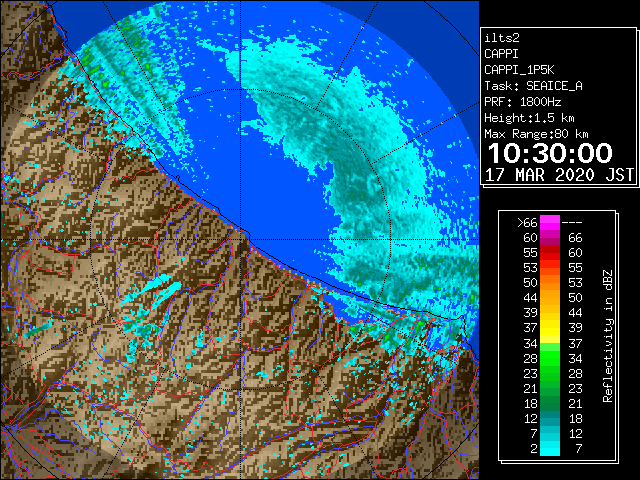Click the 'CAPPI_1P5K' product label
Viewport: 640px width, 480px height.
pos(519,70)
